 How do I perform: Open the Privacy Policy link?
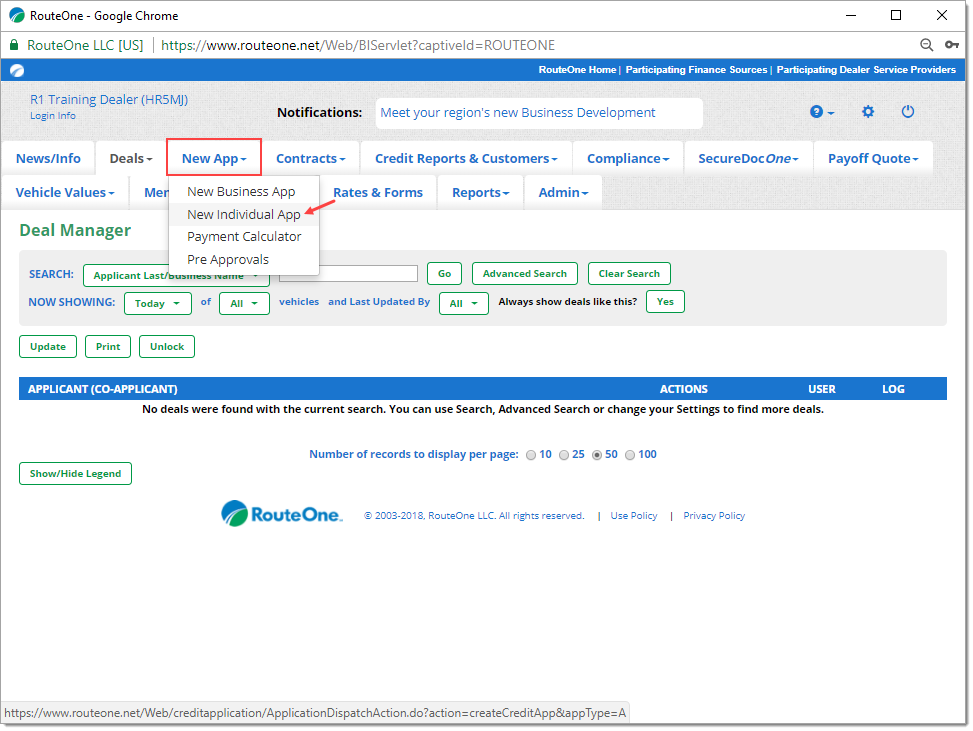[x=714, y=516]
